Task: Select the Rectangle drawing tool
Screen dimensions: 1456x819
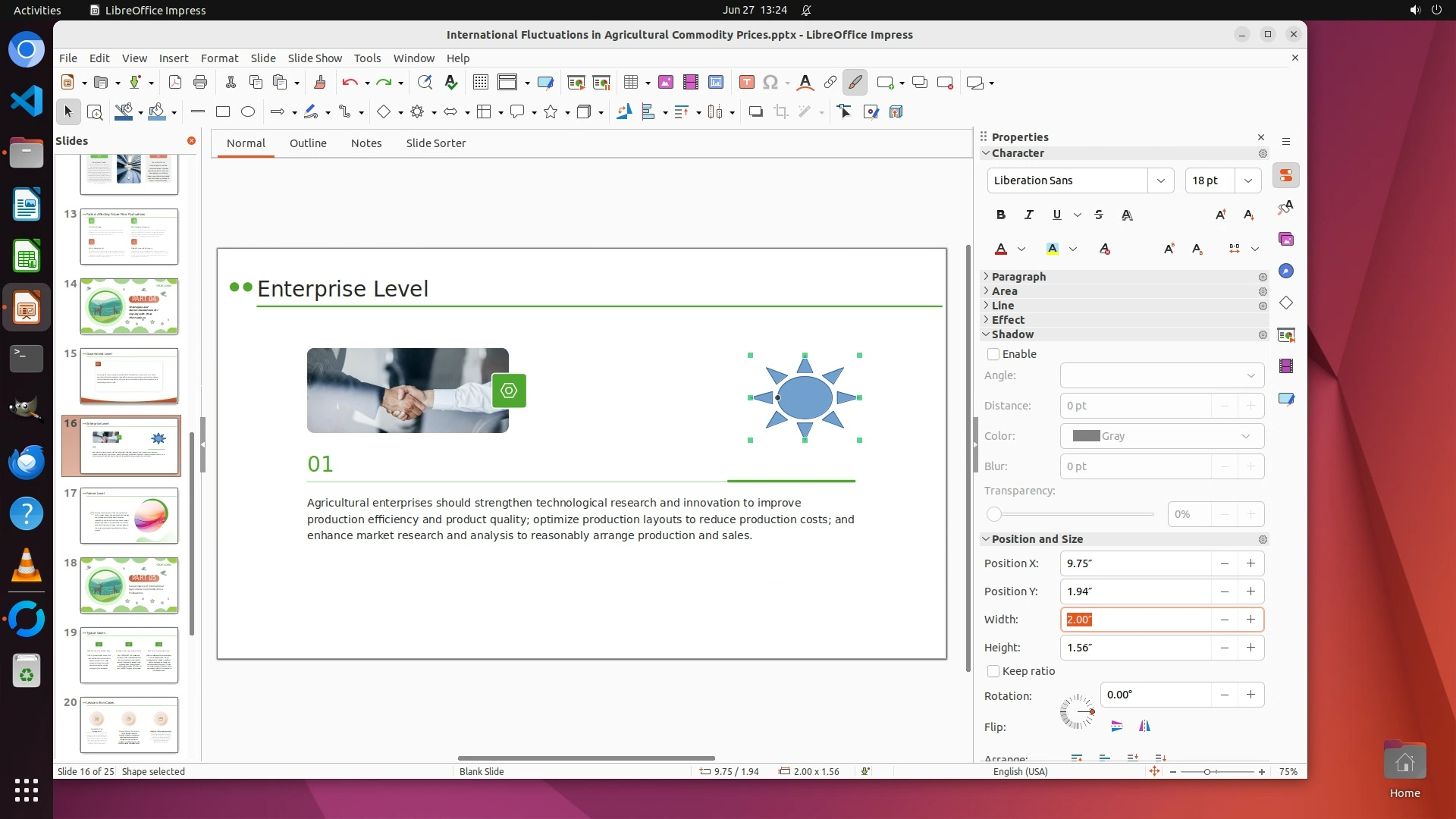Action: click(223, 112)
